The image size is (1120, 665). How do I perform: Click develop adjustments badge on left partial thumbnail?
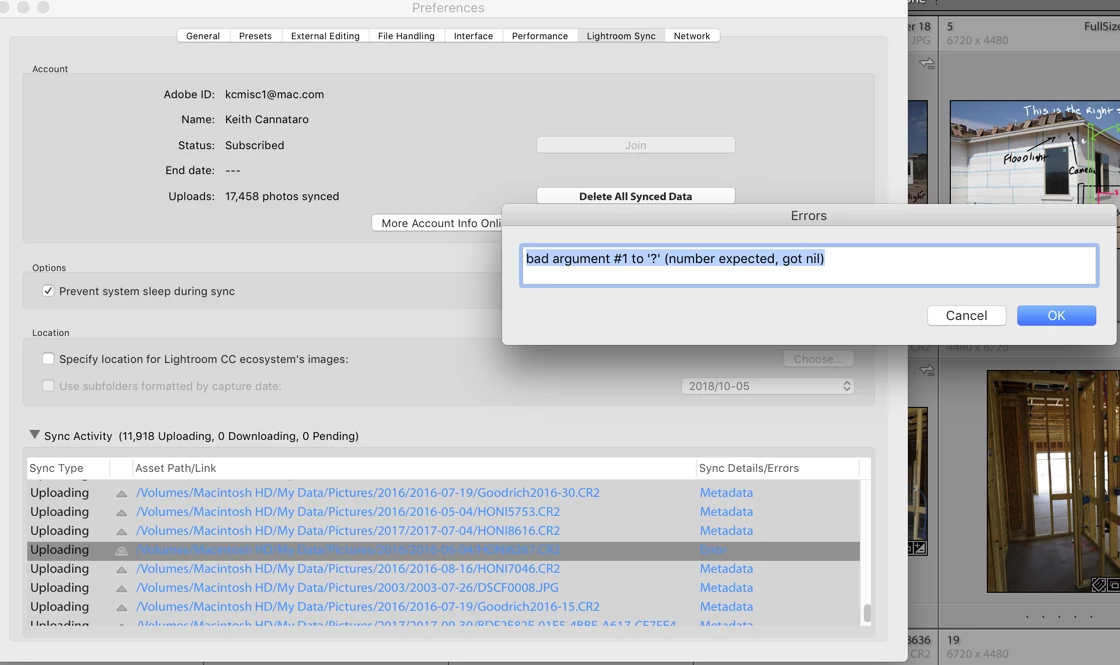(x=920, y=549)
